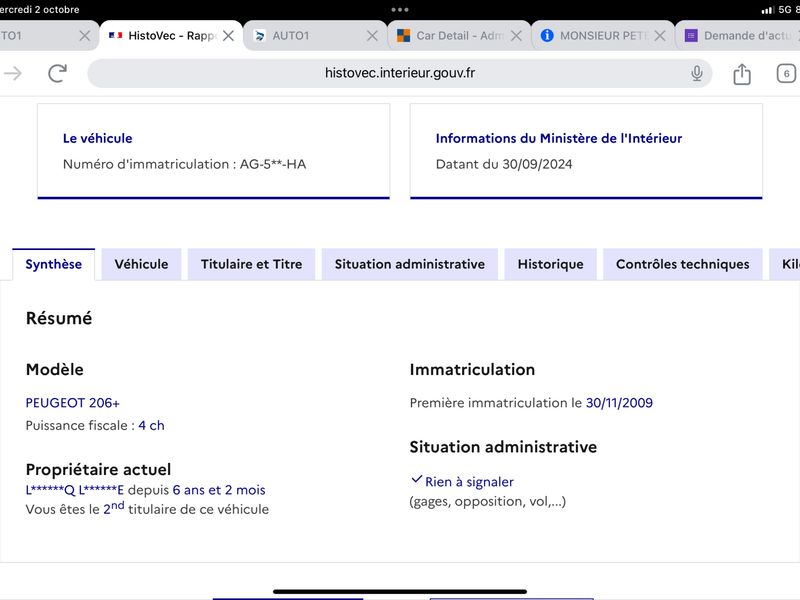800x600 pixels.
Task: Switch to the Demande d'actu tab
Action: click(738, 36)
